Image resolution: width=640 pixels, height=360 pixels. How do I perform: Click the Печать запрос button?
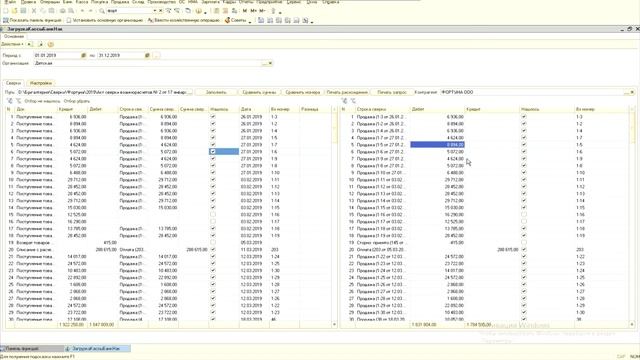click(x=392, y=92)
